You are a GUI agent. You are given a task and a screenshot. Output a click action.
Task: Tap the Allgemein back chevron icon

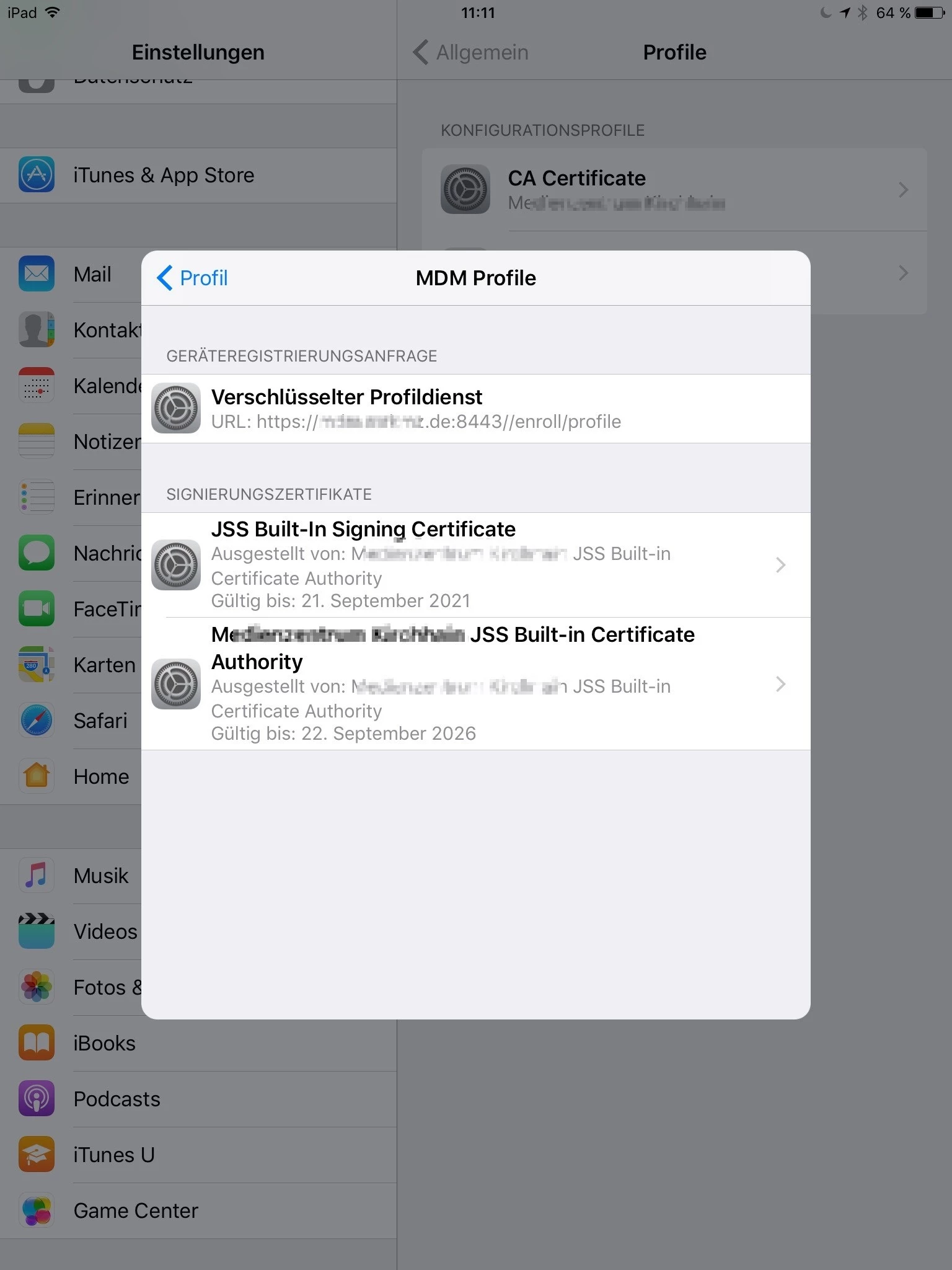click(x=421, y=52)
